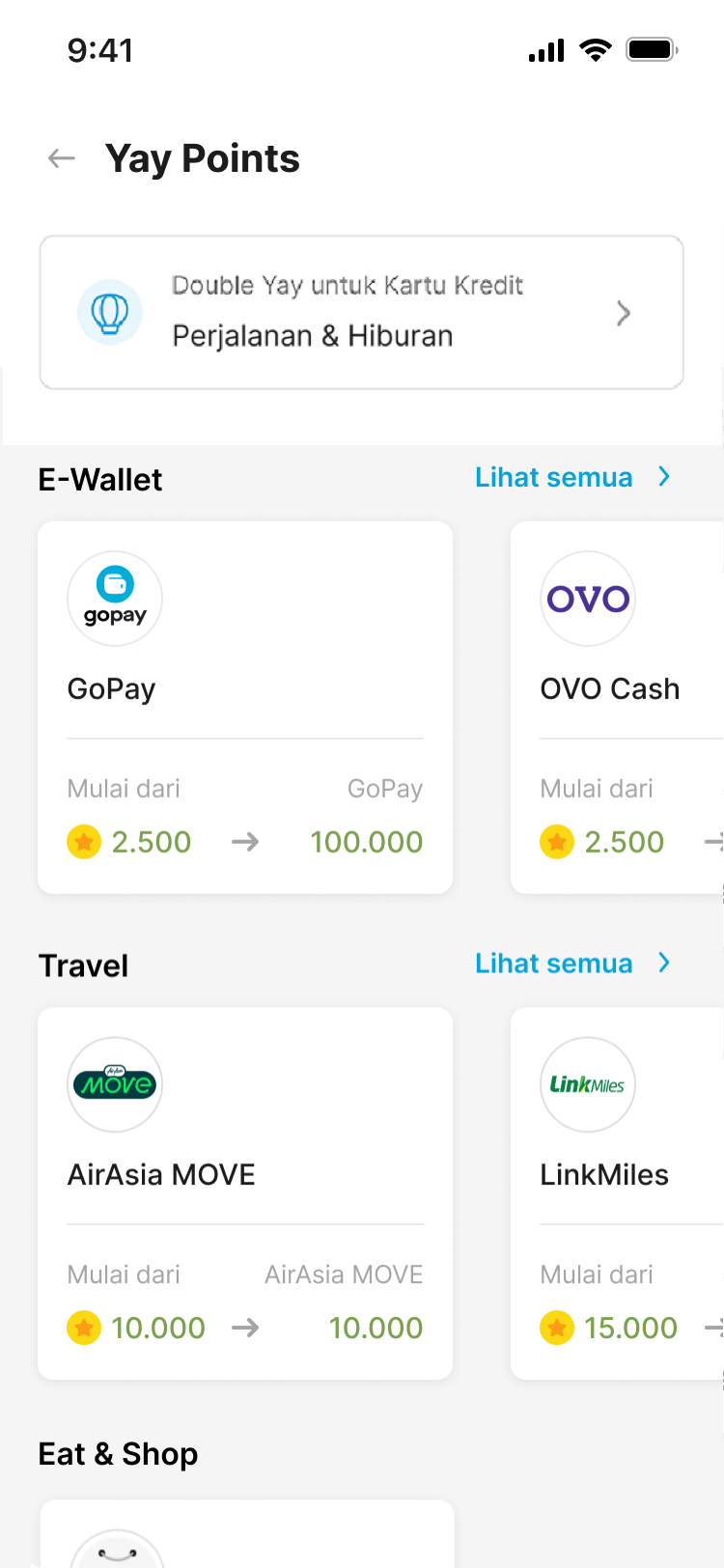724x1568 pixels.
Task: Select the OVO Cash card title
Action: [610, 688]
